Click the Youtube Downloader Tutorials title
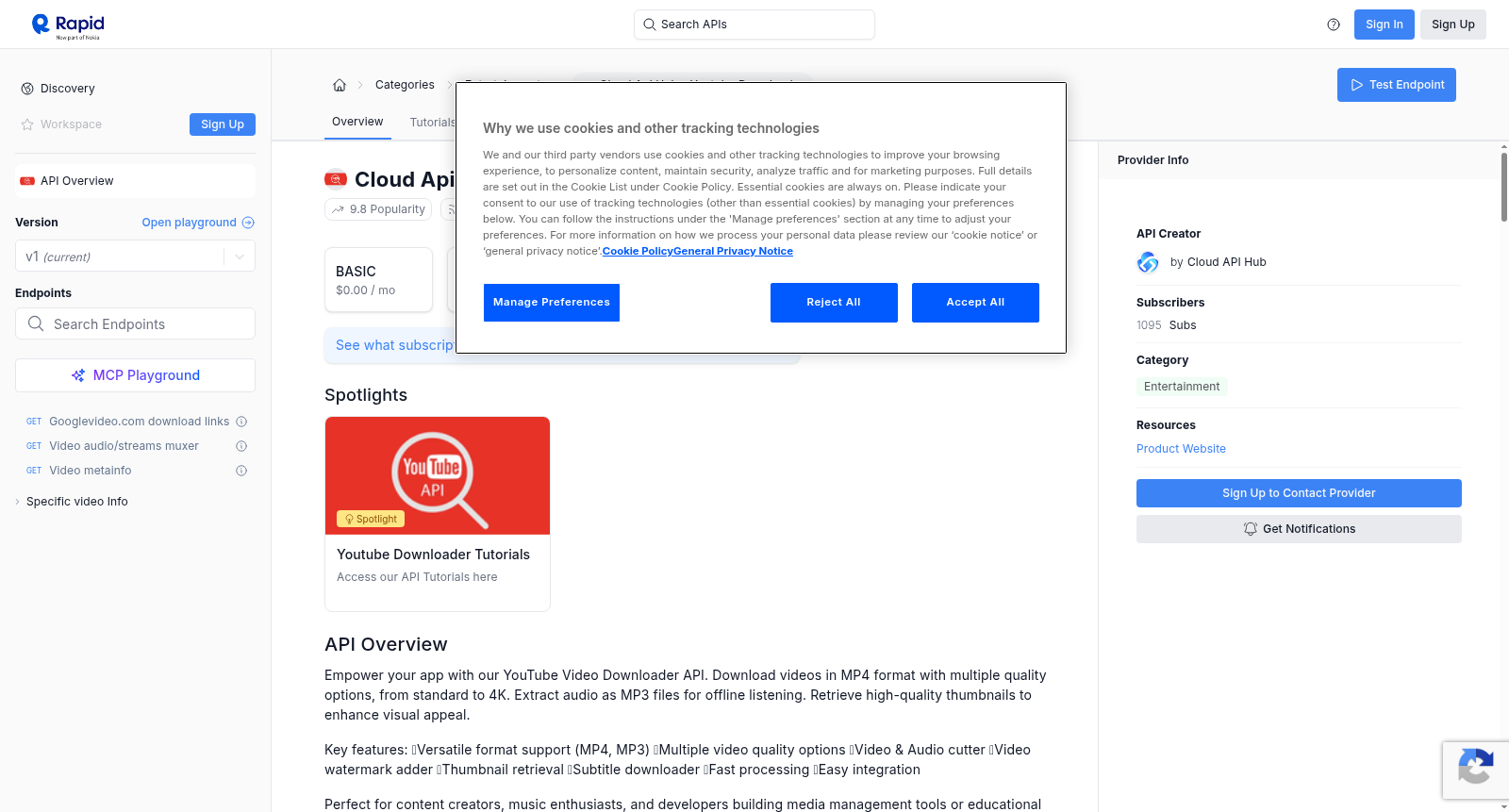Image resolution: width=1509 pixels, height=812 pixels. [x=433, y=555]
